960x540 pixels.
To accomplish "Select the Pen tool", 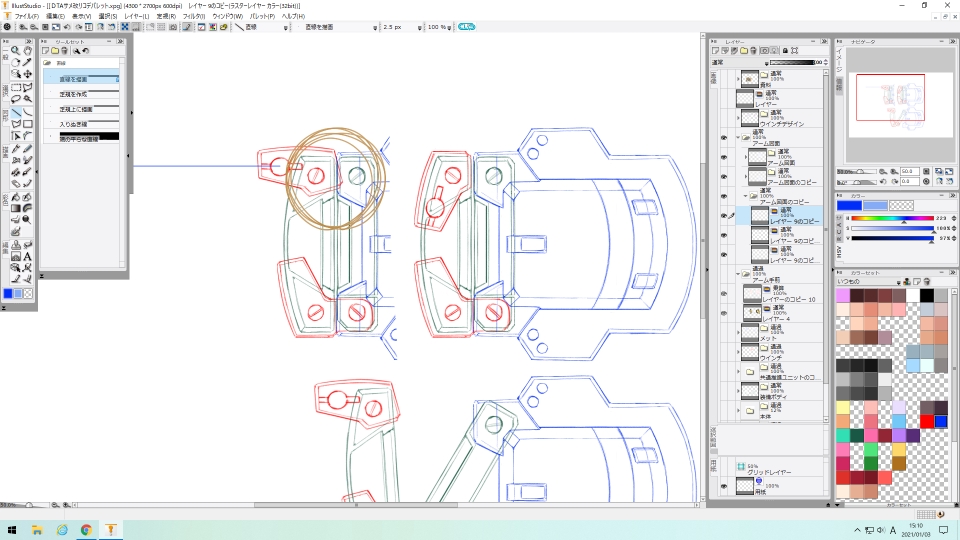I will point(16,149).
